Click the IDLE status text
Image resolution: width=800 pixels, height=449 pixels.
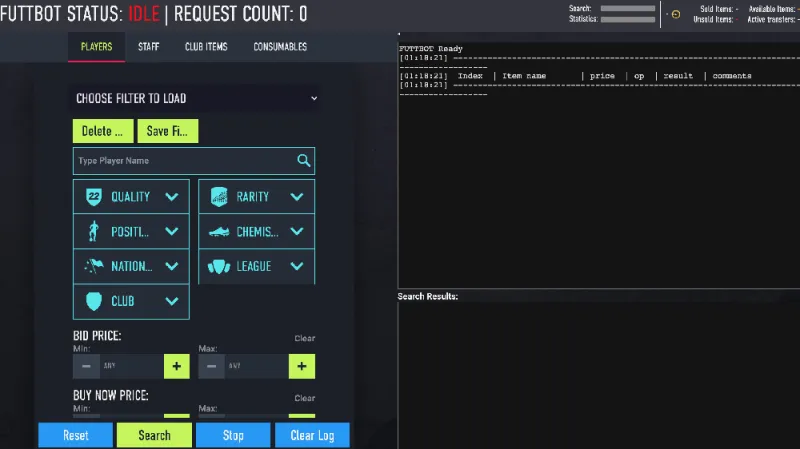(x=144, y=14)
